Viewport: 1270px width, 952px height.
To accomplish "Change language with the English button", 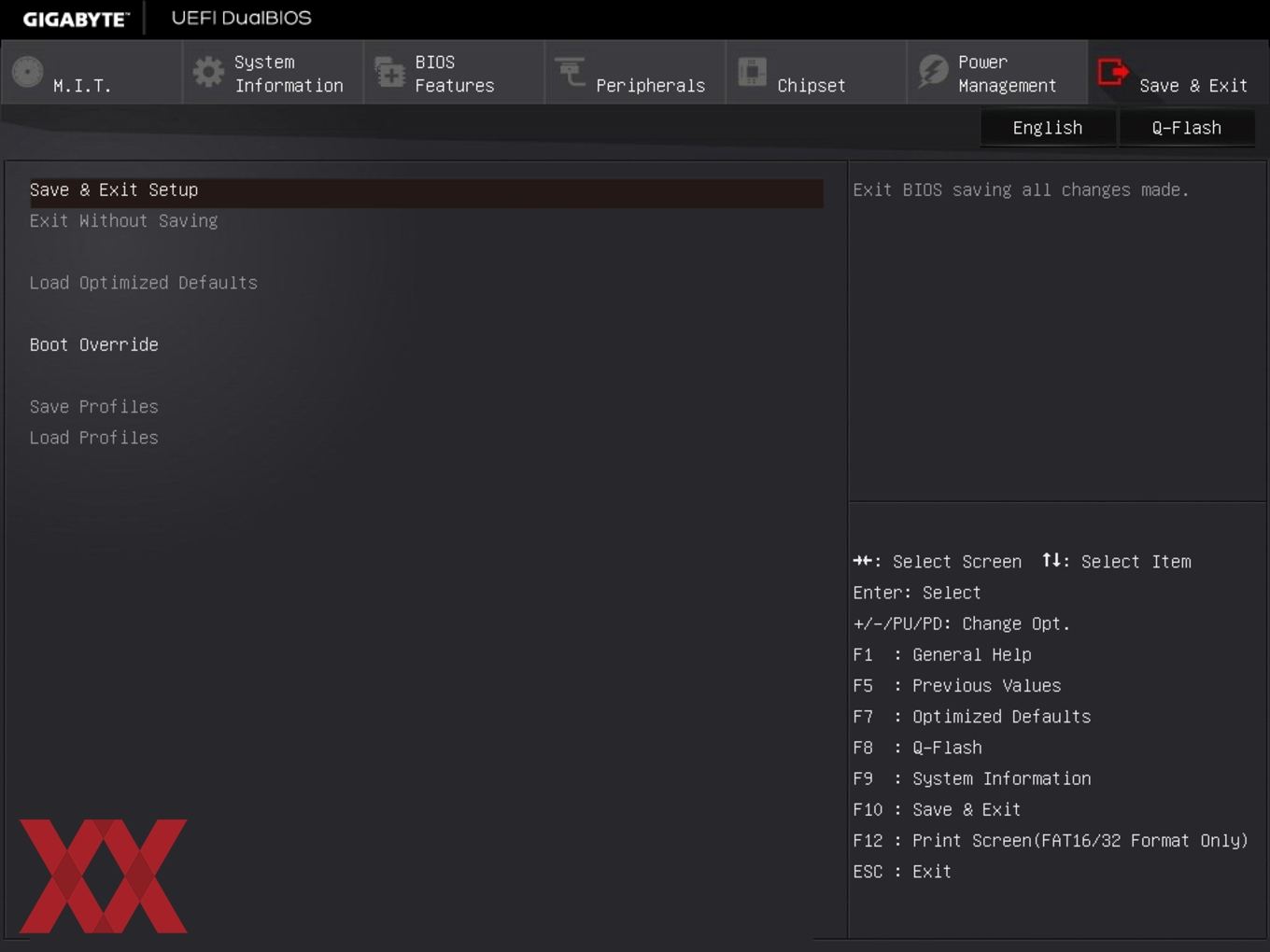I will (x=1048, y=128).
